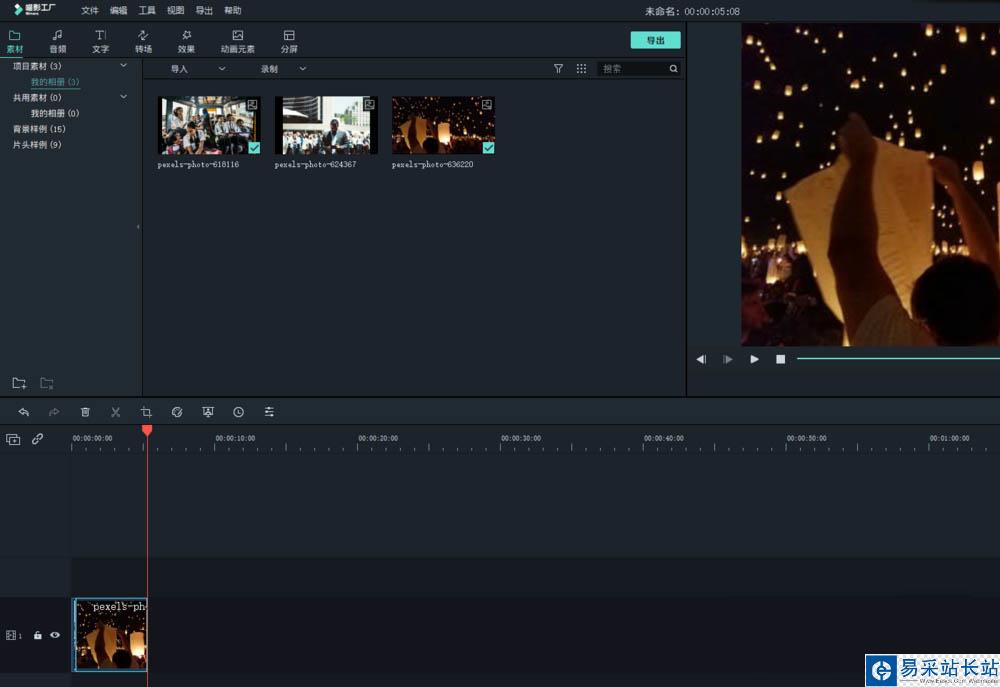Click the search magnifier icon
Screen dimensions: 1000x687
[x=673, y=69]
